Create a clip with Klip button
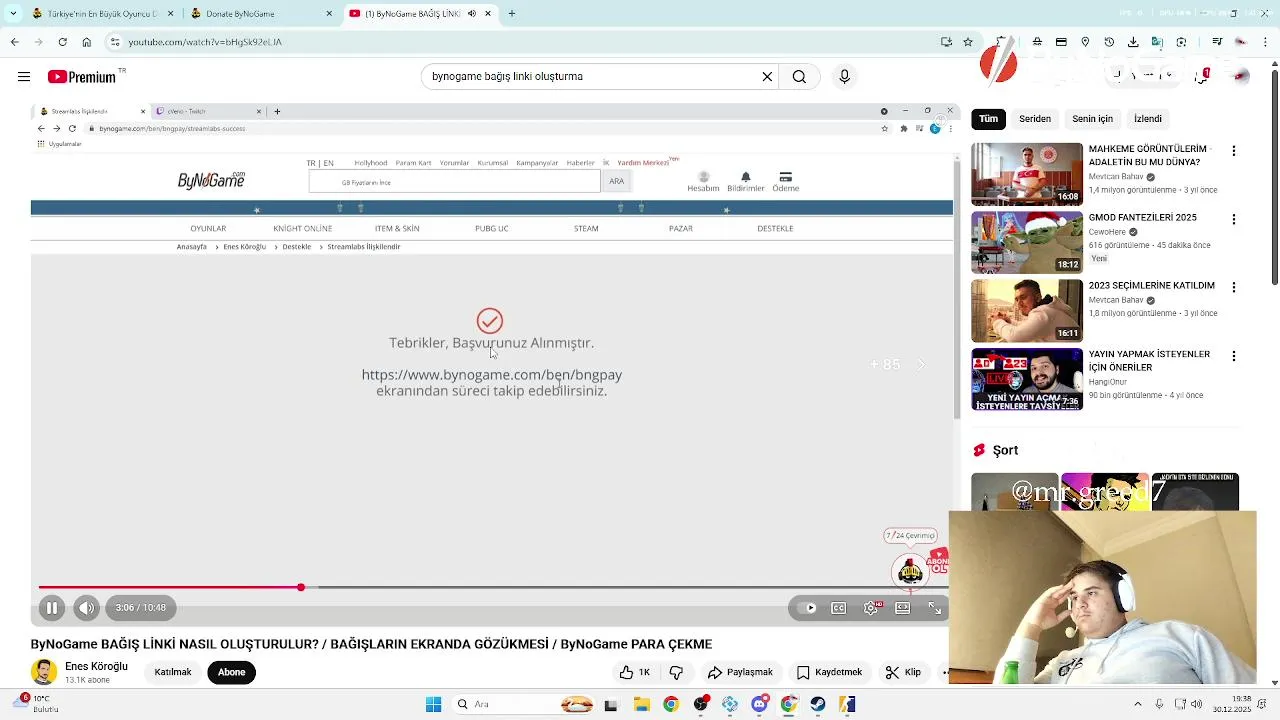This screenshot has height=720, width=1280. pos(903,672)
